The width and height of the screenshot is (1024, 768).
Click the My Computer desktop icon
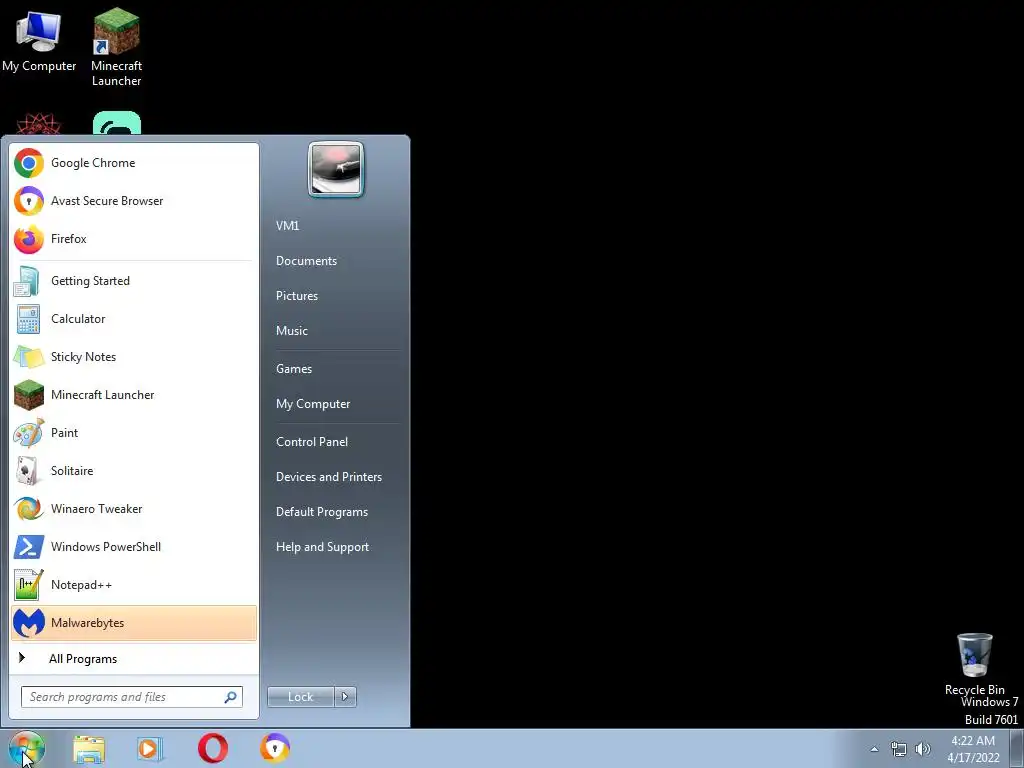point(39,42)
